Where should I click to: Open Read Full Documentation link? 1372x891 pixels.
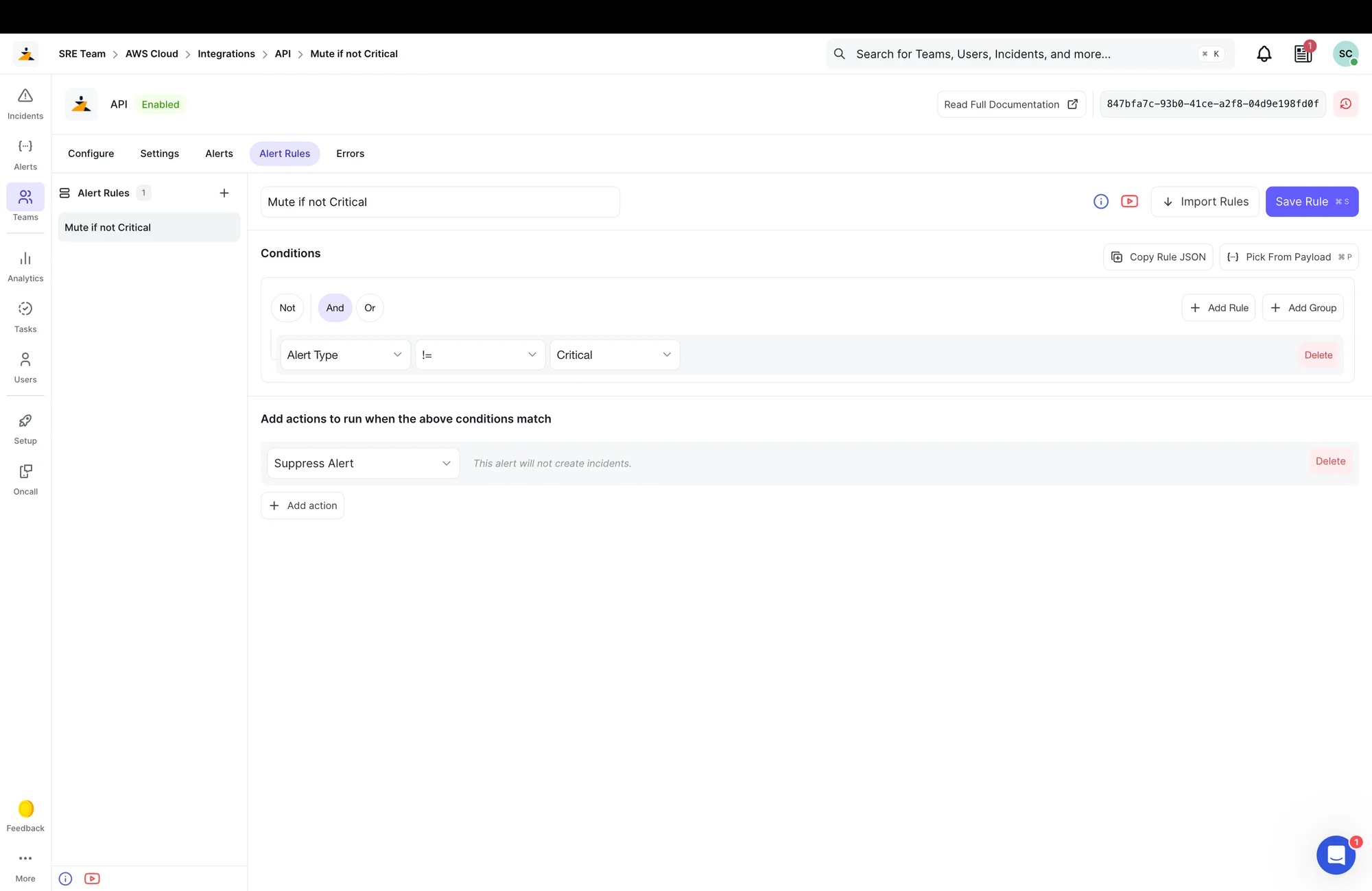coord(1011,104)
